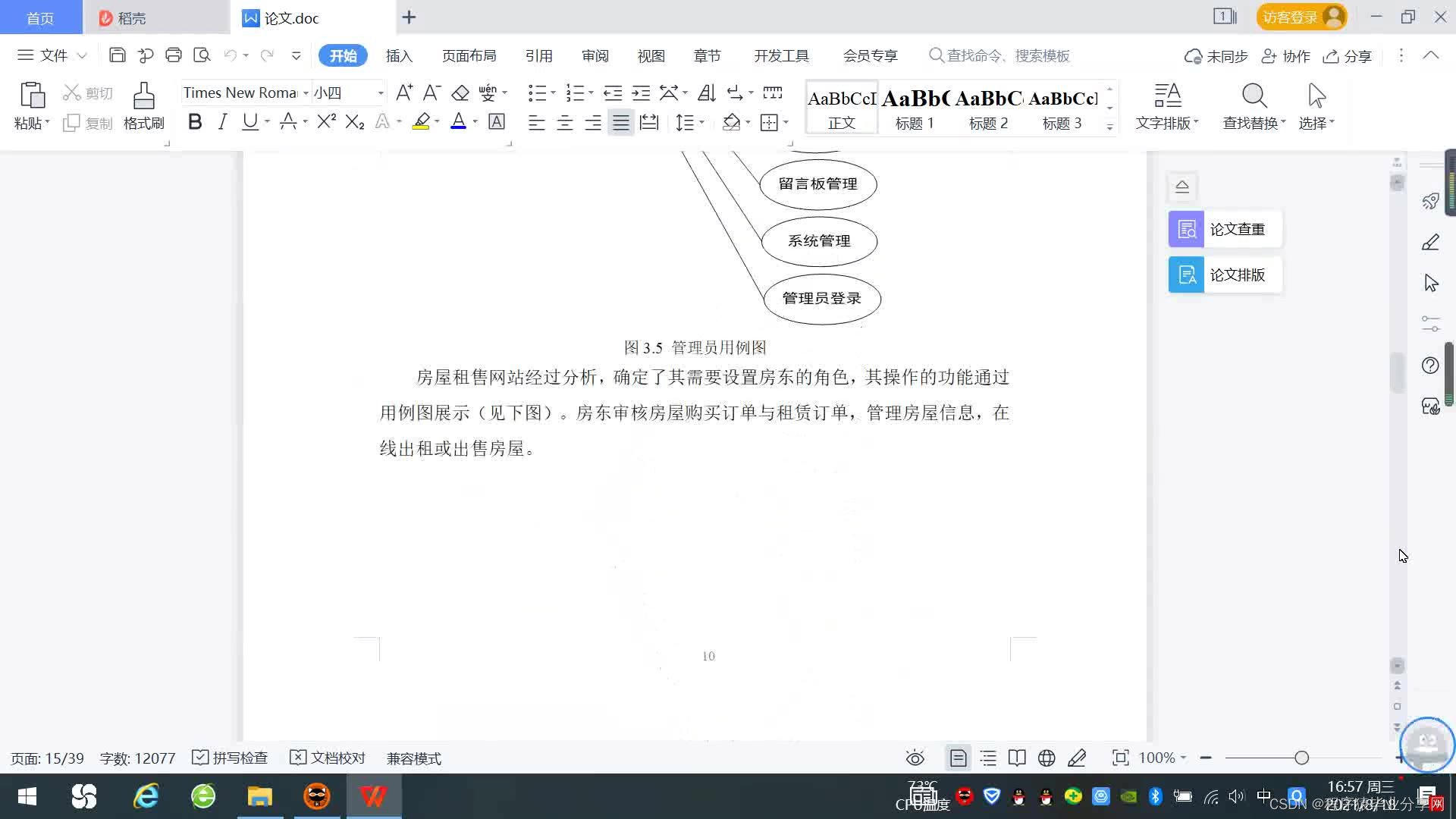
Task: Switch to the 页面布局 (Page Layout) tab
Action: click(x=469, y=56)
